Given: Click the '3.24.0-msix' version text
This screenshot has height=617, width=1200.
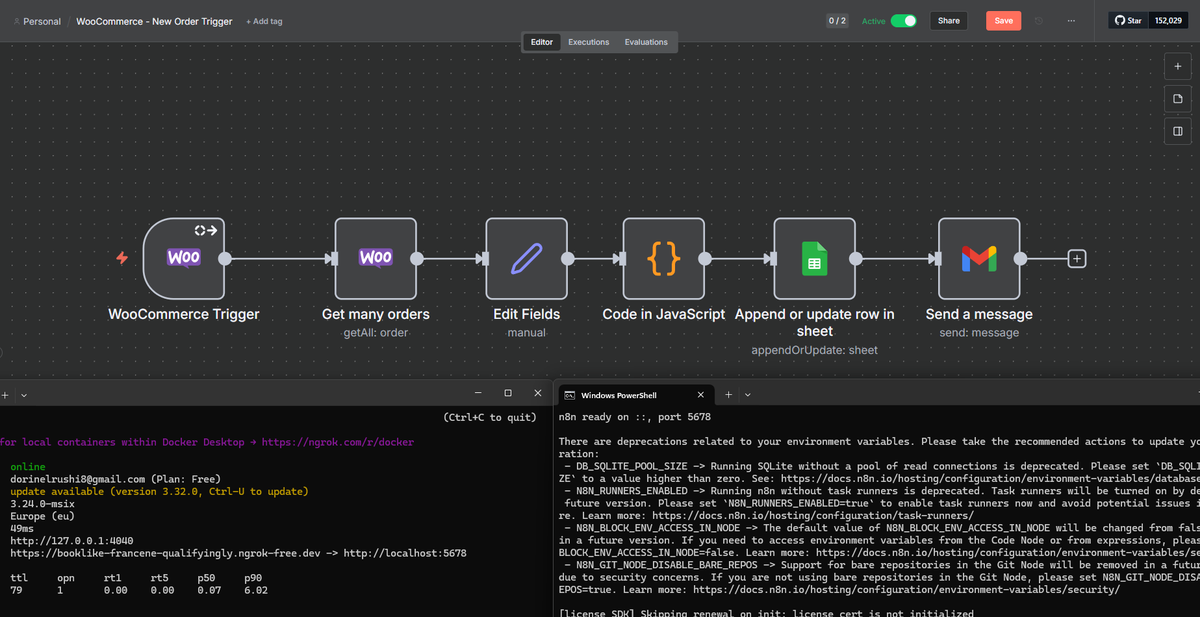Looking at the screenshot, I should pyautogui.click(x=44, y=504).
